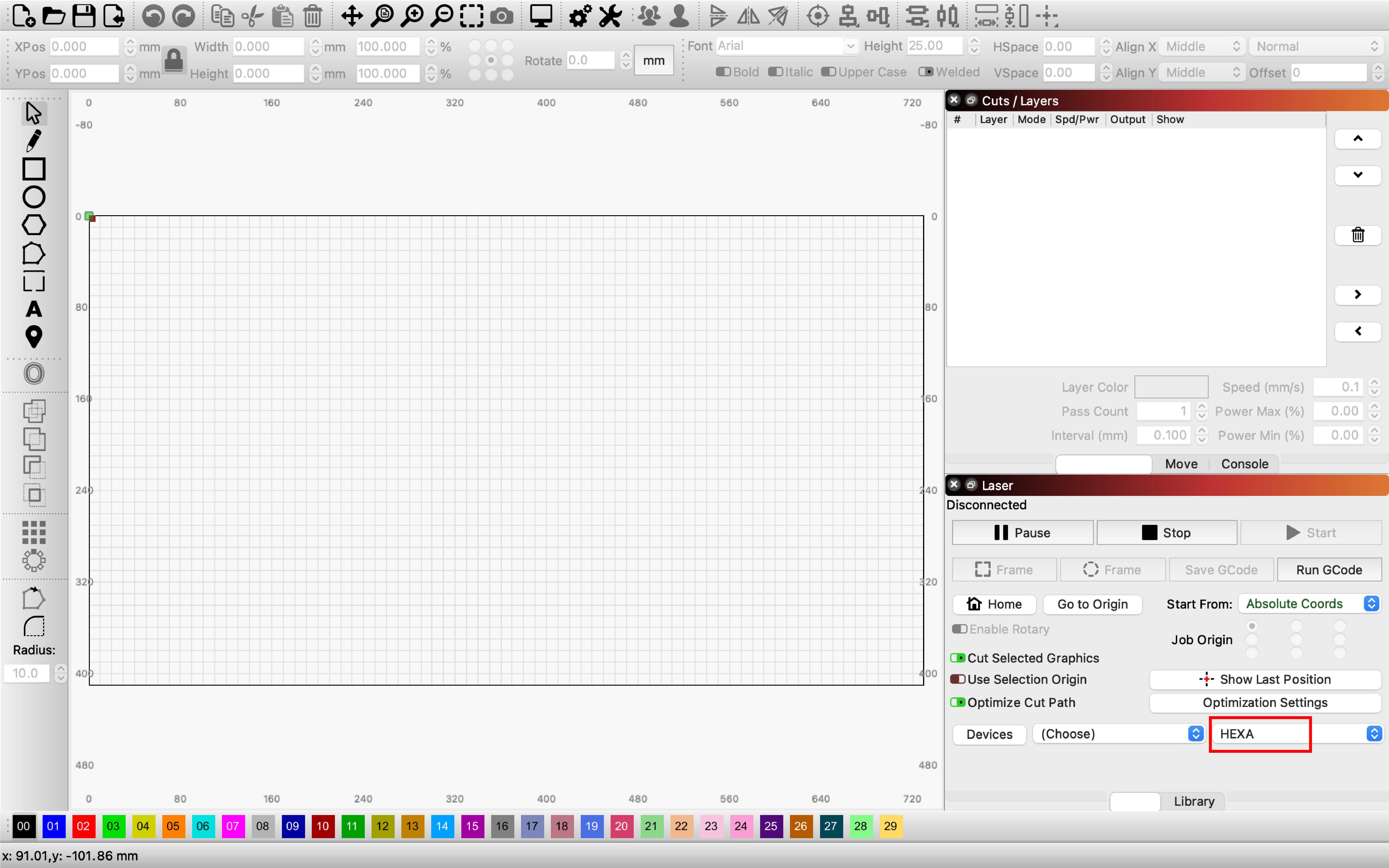The width and height of the screenshot is (1389, 868).
Task: Open the Grid Array tool
Action: click(x=33, y=533)
